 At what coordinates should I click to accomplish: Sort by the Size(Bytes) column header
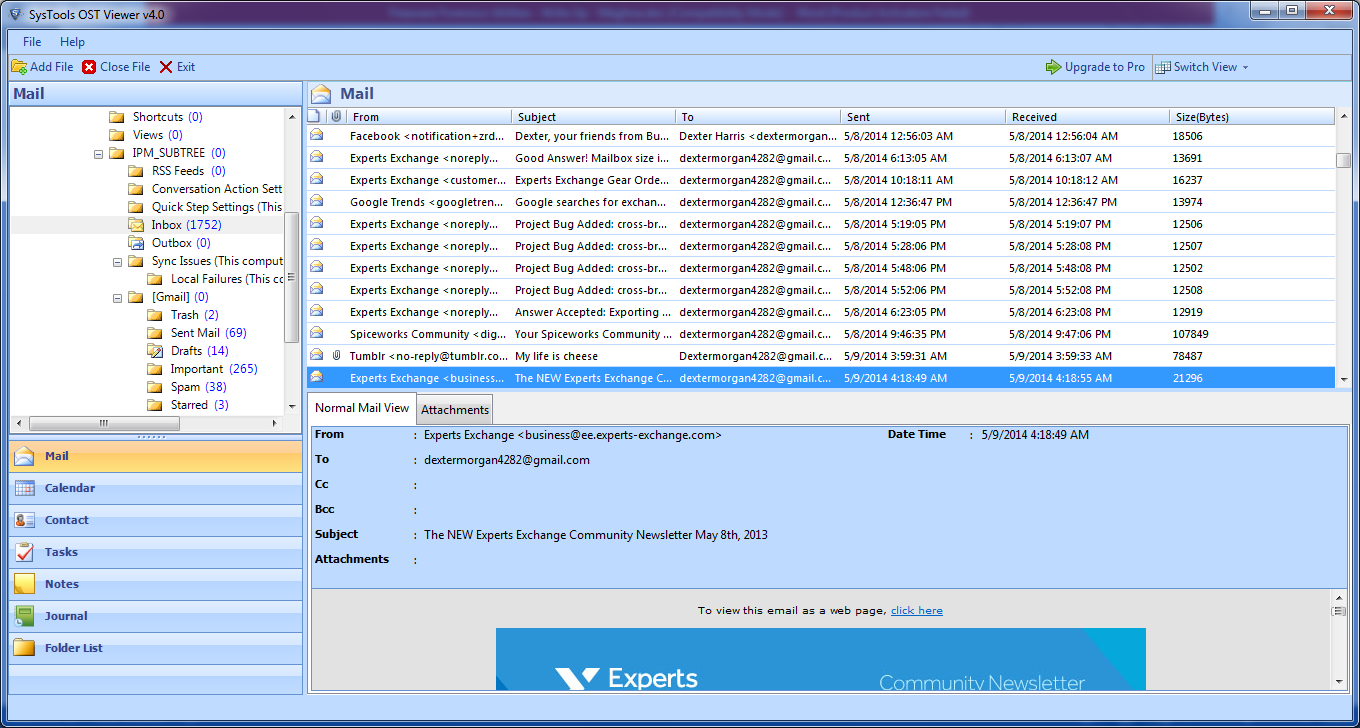pyautogui.click(x=1252, y=117)
